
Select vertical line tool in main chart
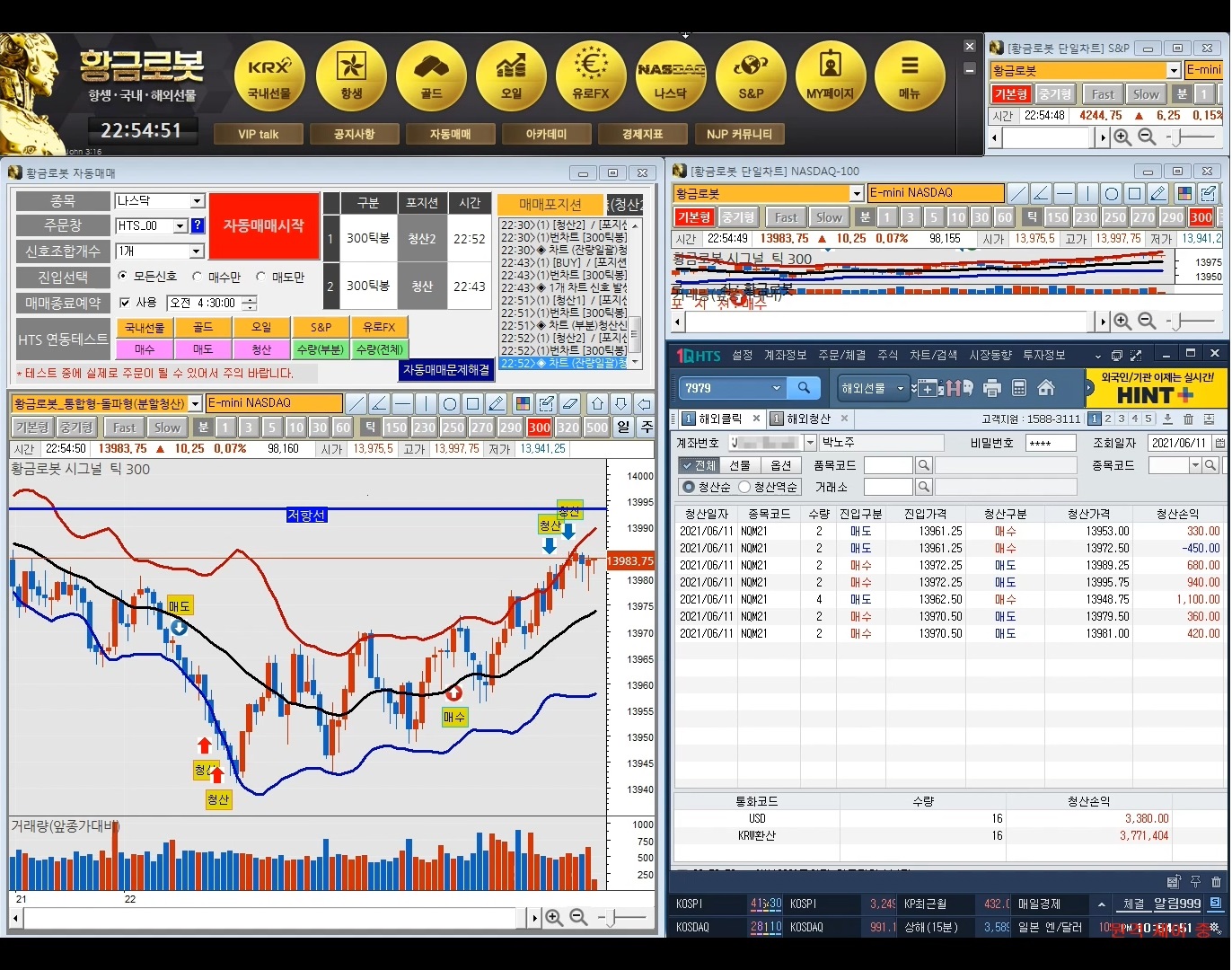tap(427, 404)
